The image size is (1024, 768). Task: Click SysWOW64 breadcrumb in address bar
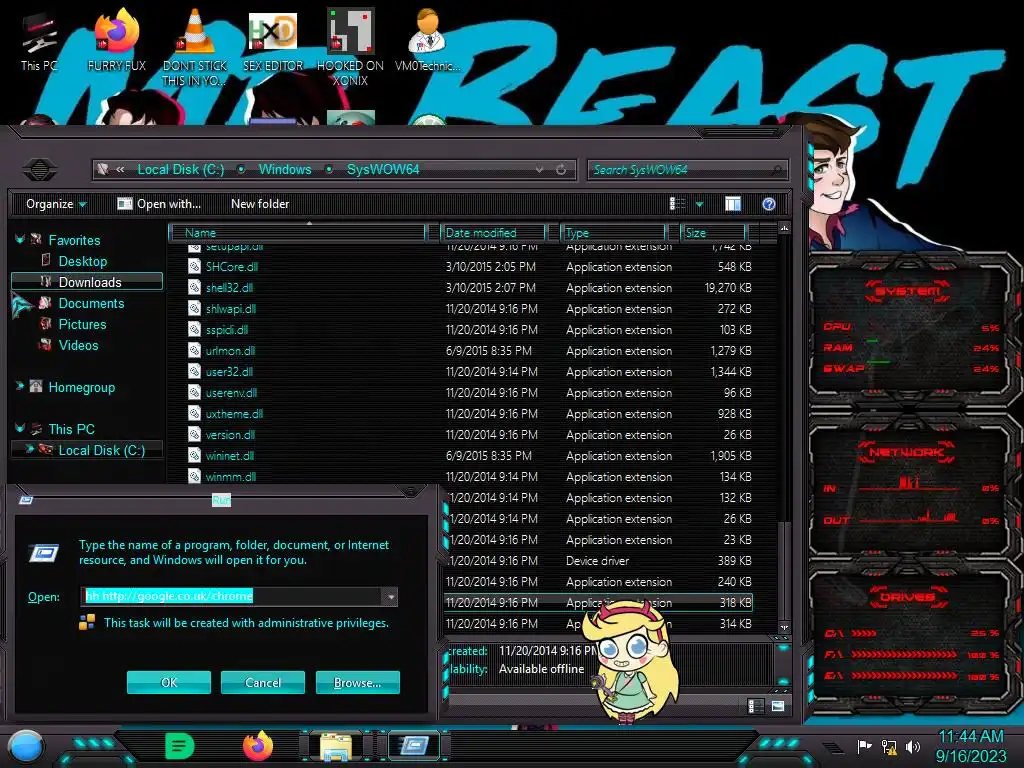[x=383, y=170]
